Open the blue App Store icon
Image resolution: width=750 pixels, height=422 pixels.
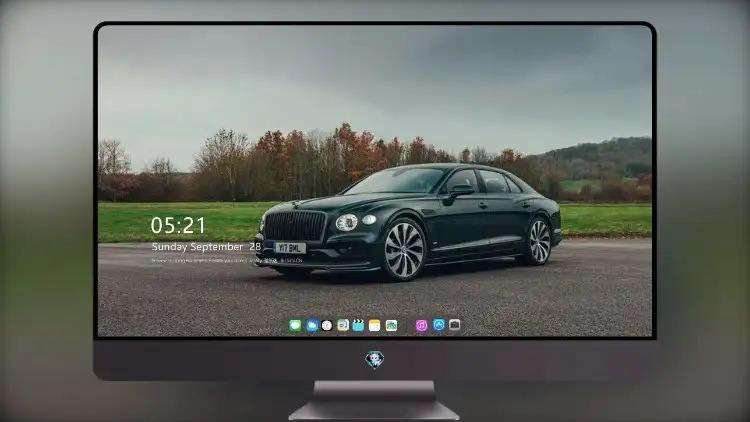(439, 325)
